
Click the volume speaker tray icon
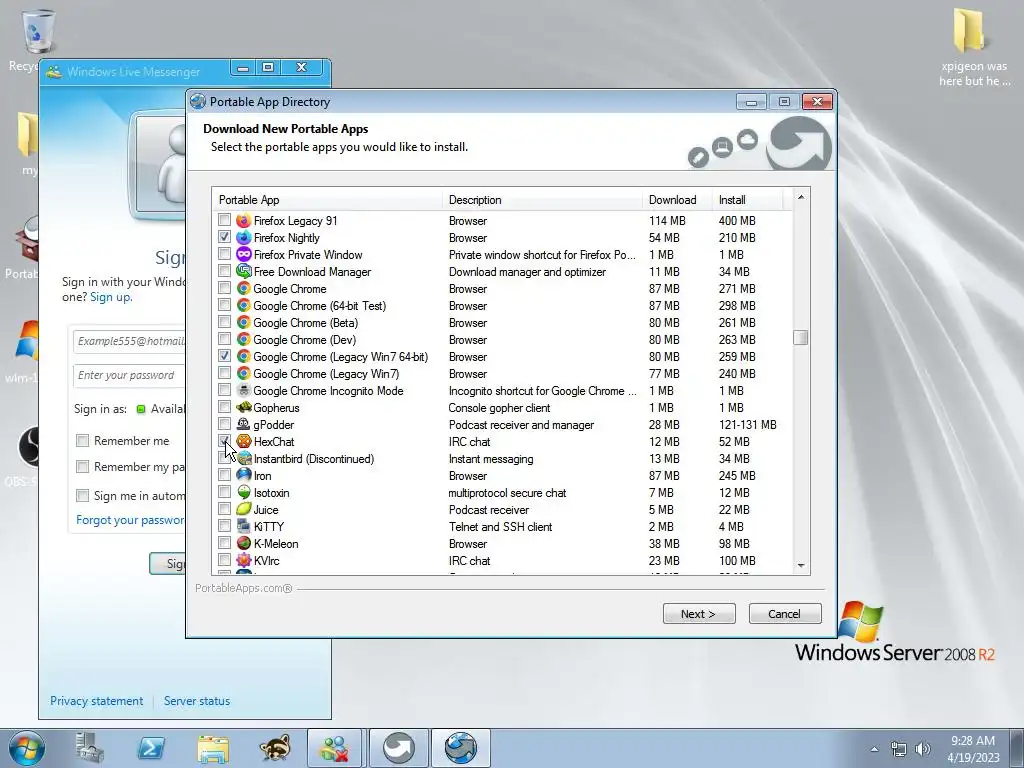[x=923, y=749]
